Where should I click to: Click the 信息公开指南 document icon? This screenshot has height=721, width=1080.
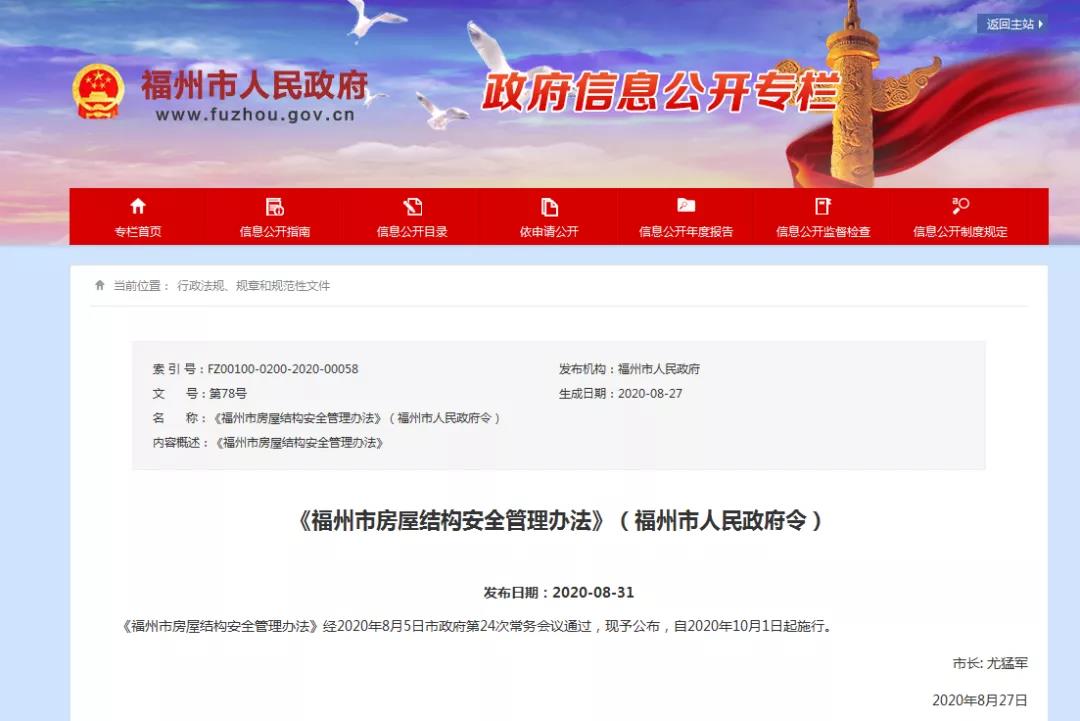click(x=275, y=207)
